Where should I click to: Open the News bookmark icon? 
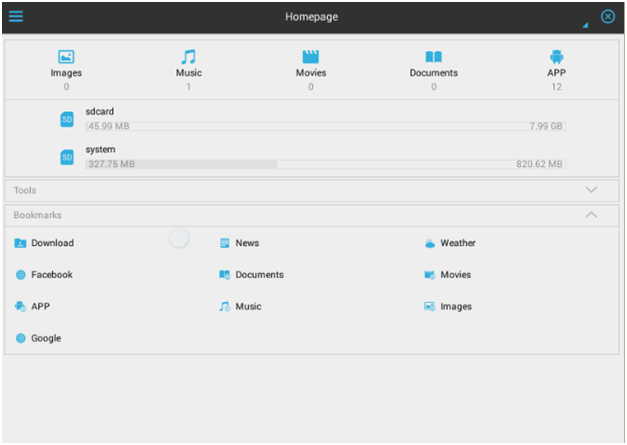[x=225, y=243]
